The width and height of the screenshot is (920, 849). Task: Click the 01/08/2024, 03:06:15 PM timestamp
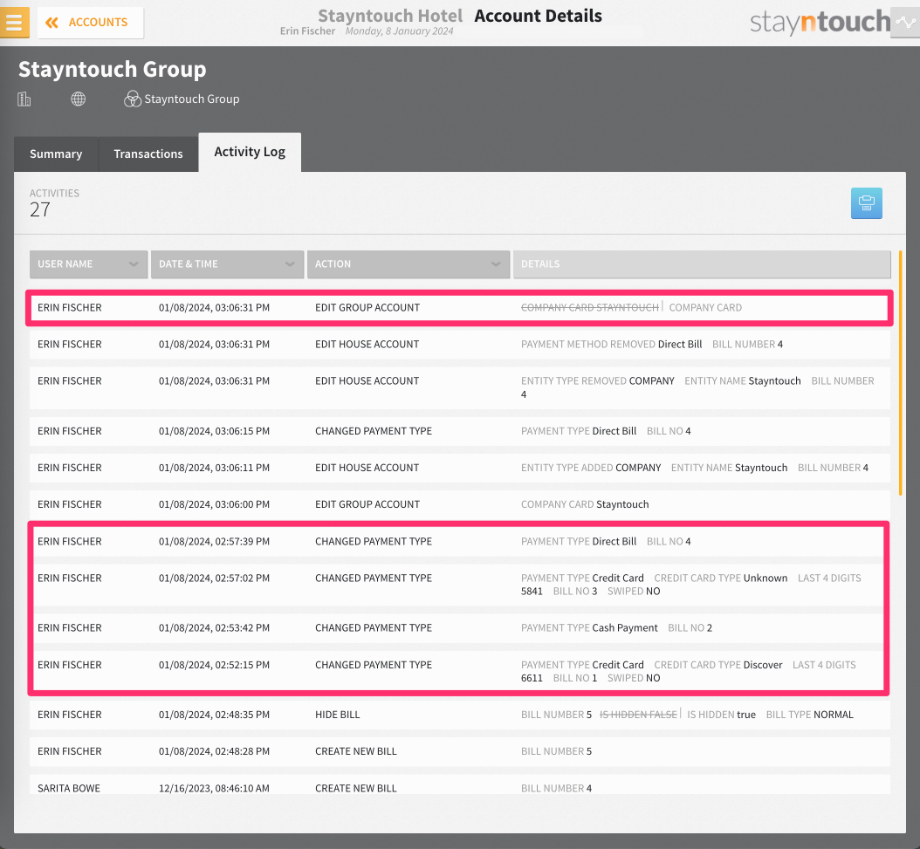214,431
